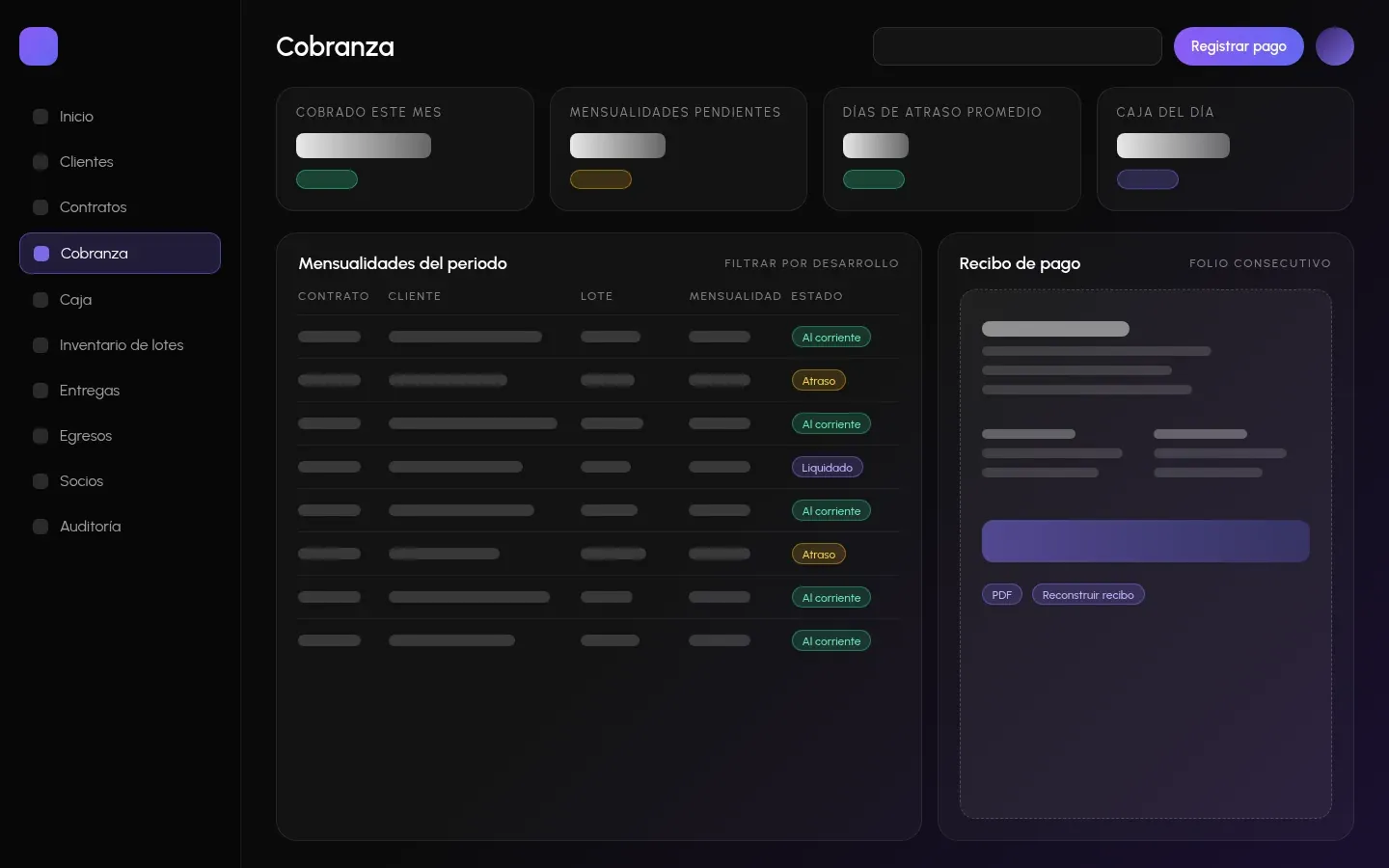Click the Auditoría sidebar icon

click(x=41, y=527)
